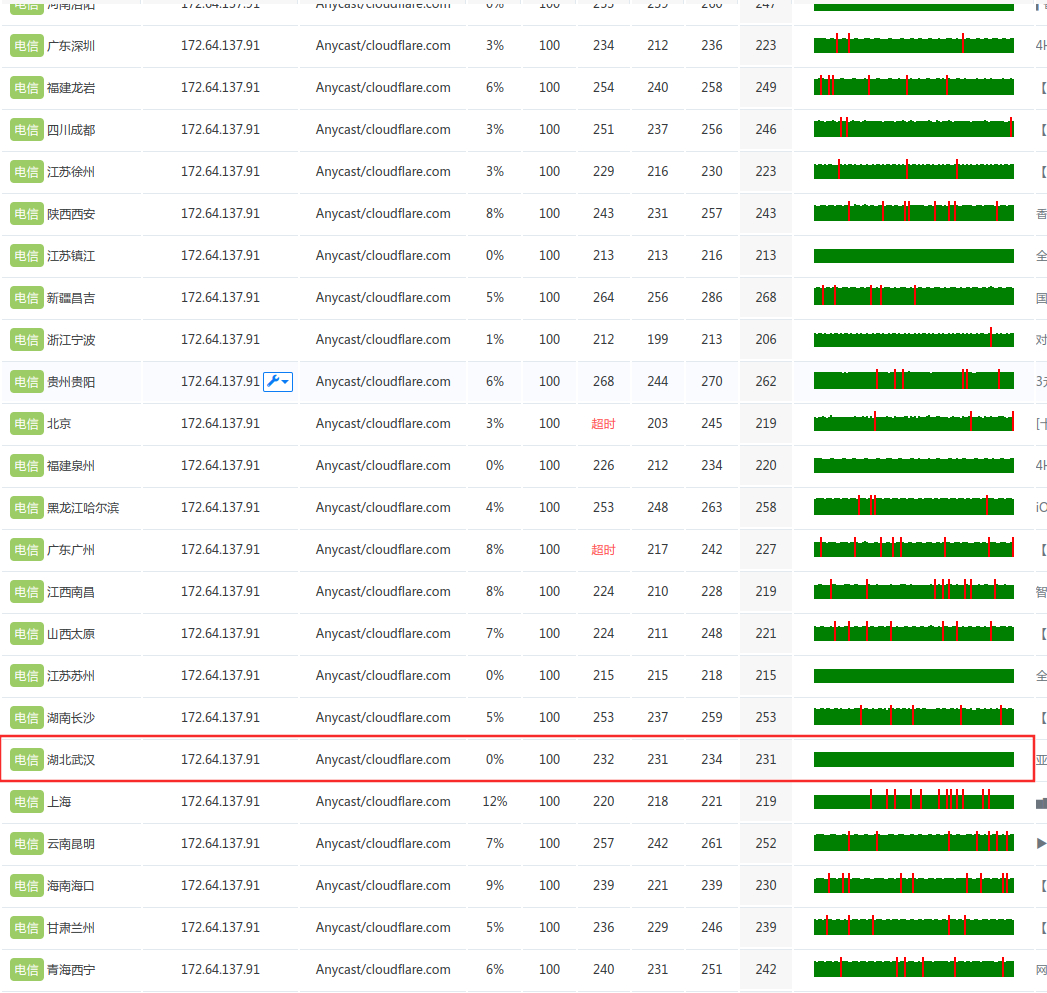Image resolution: width=1047 pixels, height=993 pixels.
Task: Click Anycast/cloudflare.com in the 江苏苏州 row
Action: [383, 676]
